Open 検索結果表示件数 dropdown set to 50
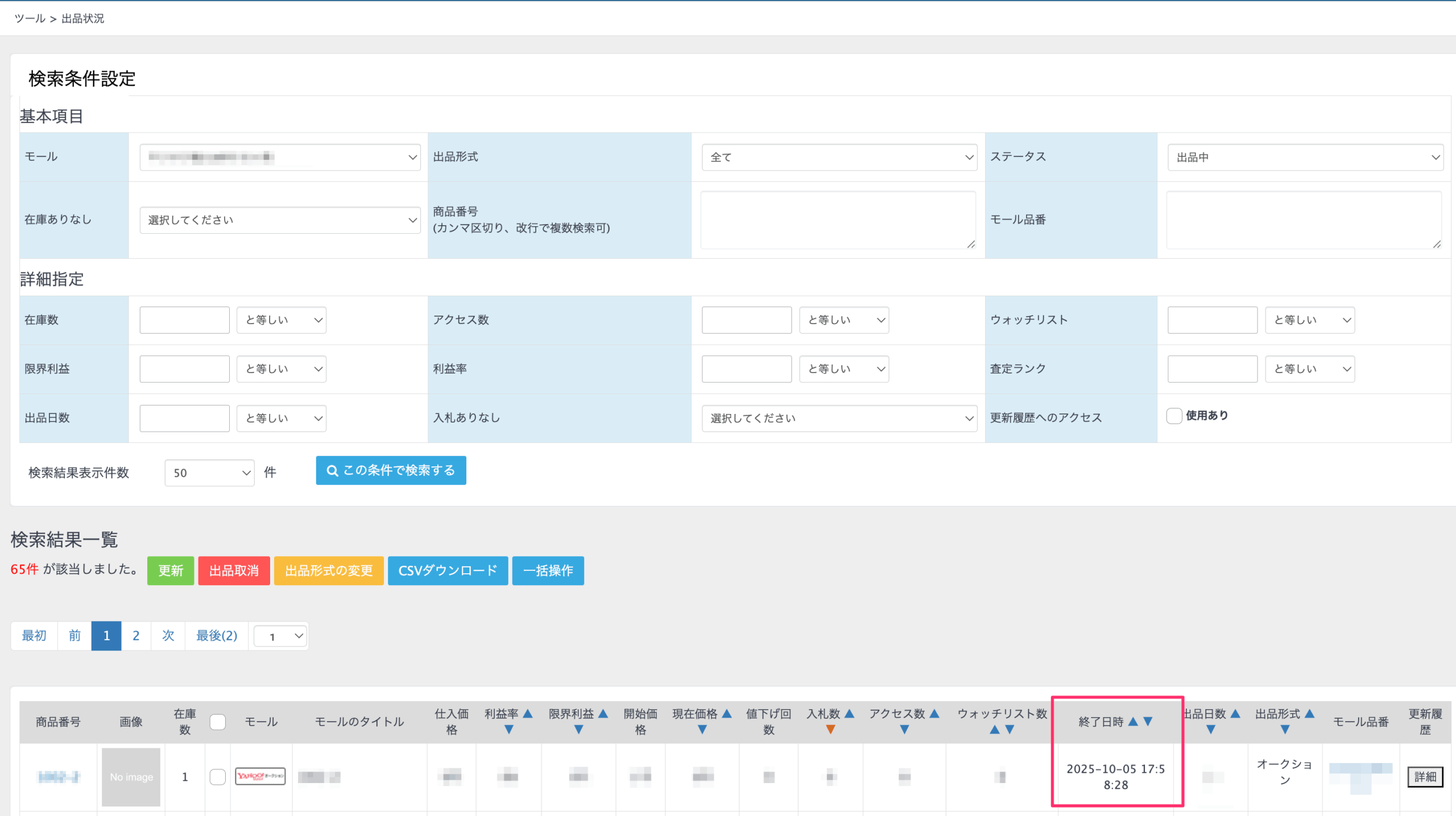 209,473
